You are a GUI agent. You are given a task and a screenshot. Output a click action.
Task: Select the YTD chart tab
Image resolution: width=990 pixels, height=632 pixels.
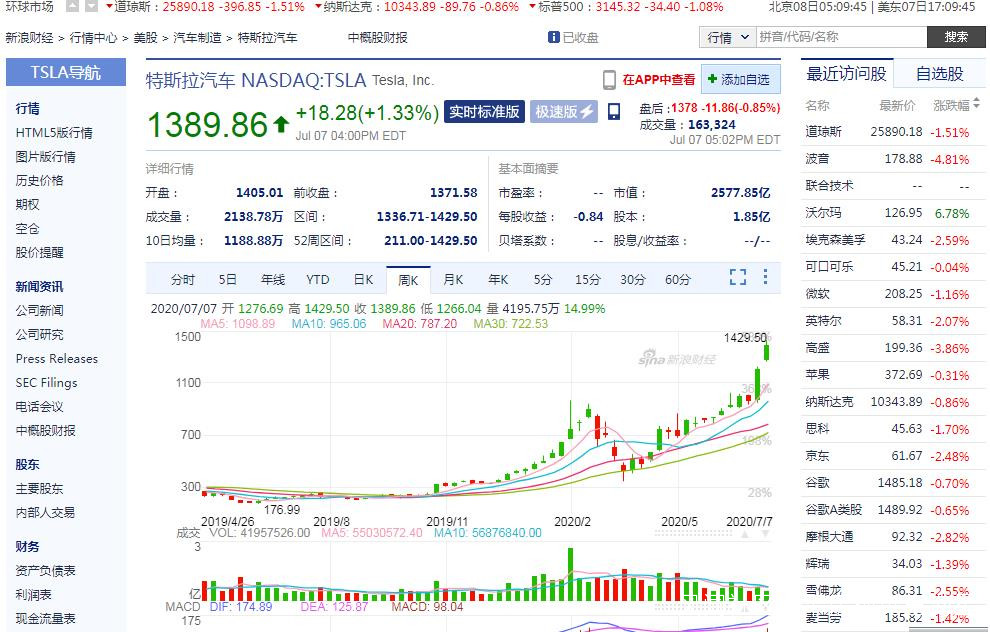point(318,280)
